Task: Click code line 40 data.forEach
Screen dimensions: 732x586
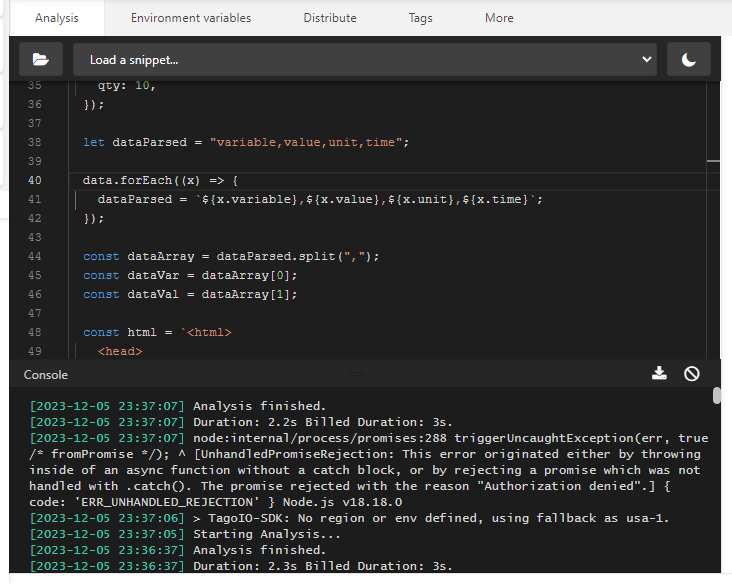Action: tap(160, 180)
